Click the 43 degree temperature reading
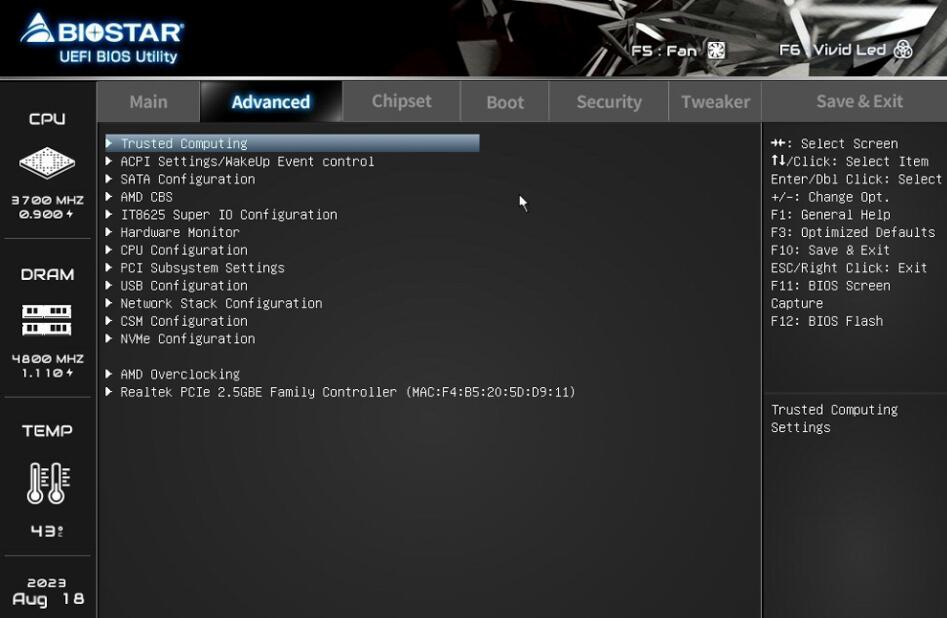947x618 pixels. point(47,531)
